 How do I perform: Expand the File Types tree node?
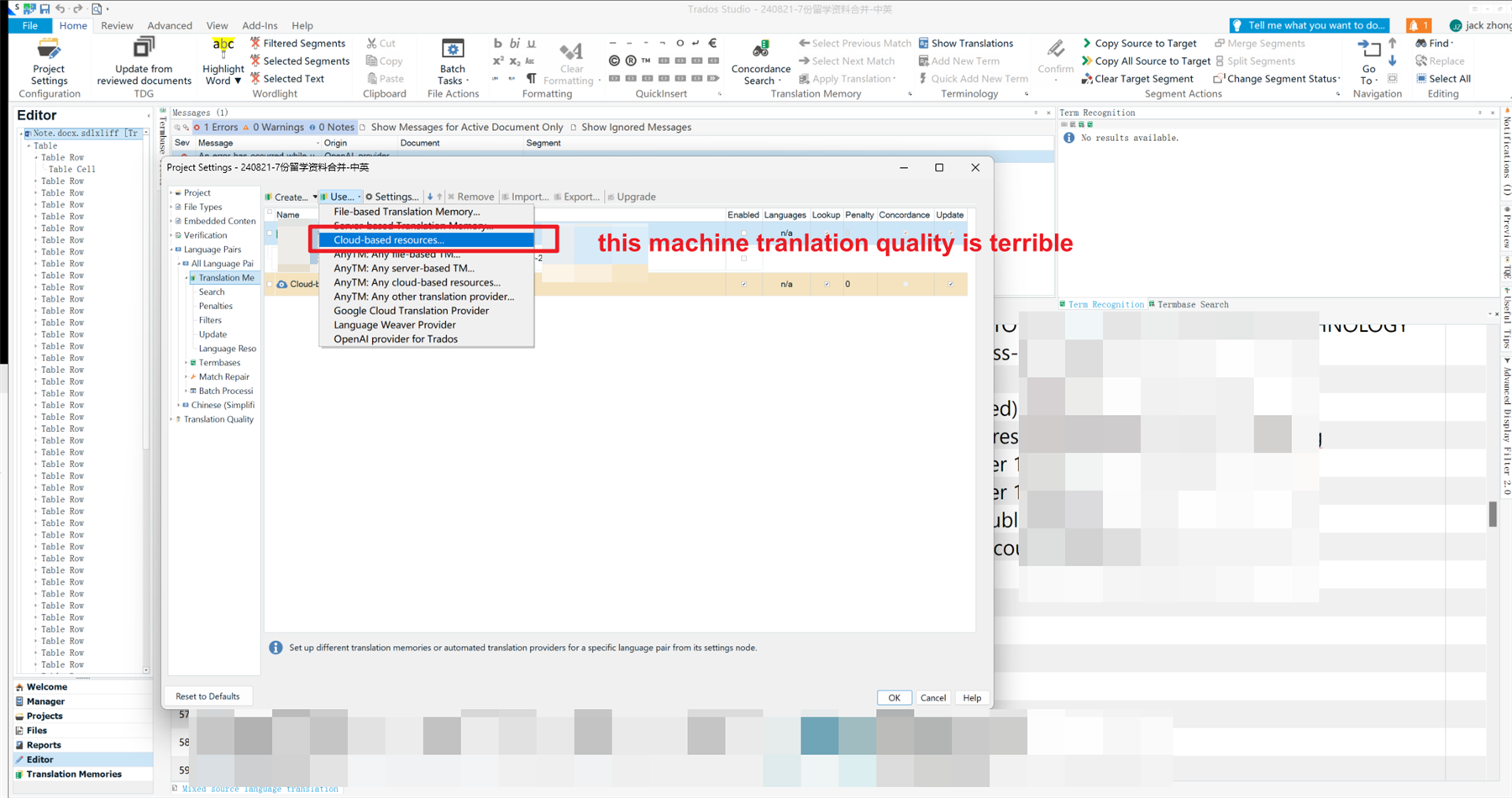[171, 207]
